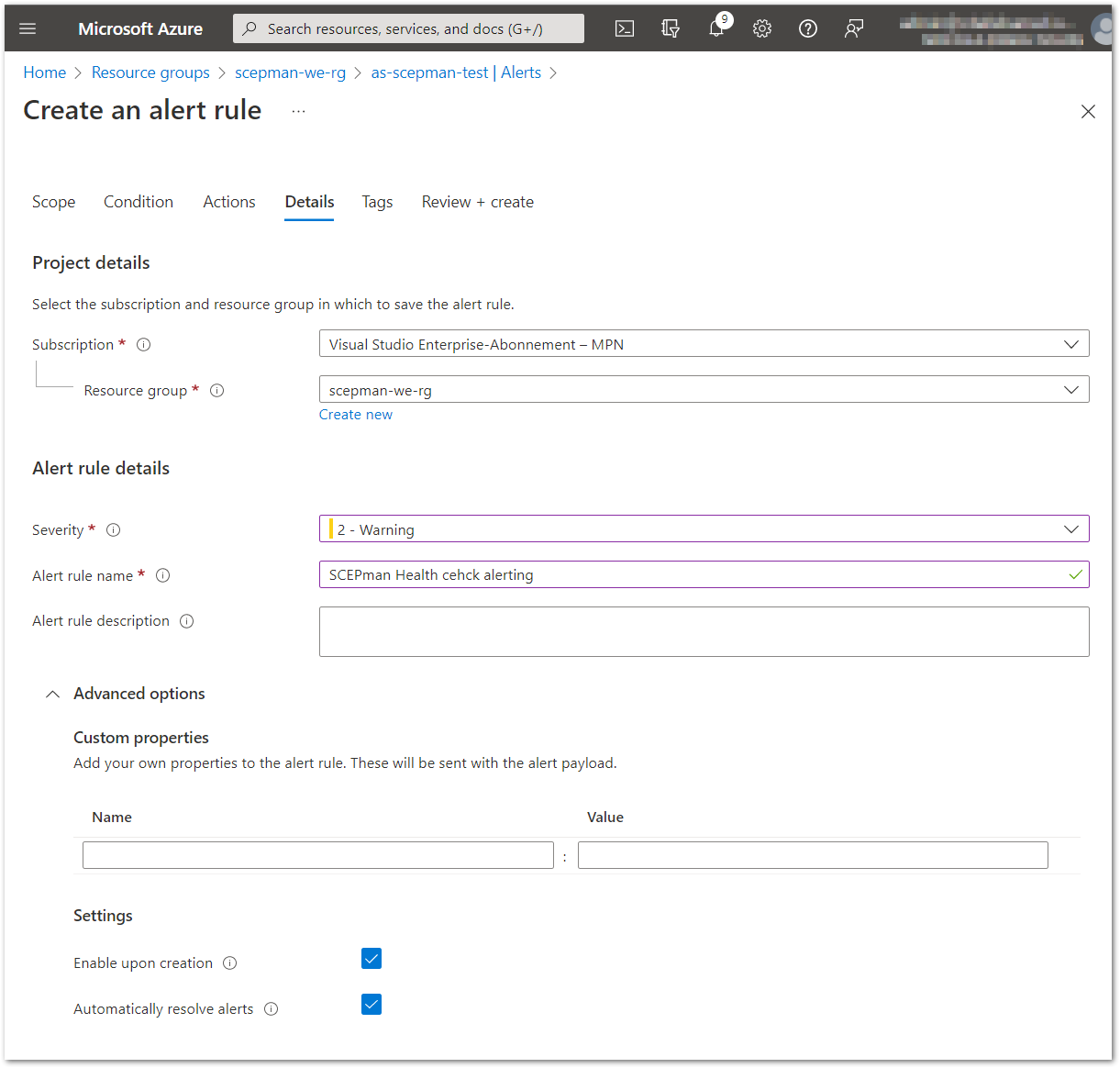Go to Review + create tab
Viewport: 1120px width, 1068px height.
tap(478, 202)
